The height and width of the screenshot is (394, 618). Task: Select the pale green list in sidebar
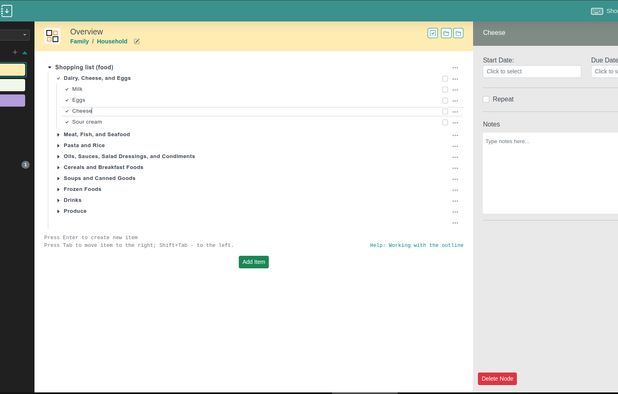point(12,85)
